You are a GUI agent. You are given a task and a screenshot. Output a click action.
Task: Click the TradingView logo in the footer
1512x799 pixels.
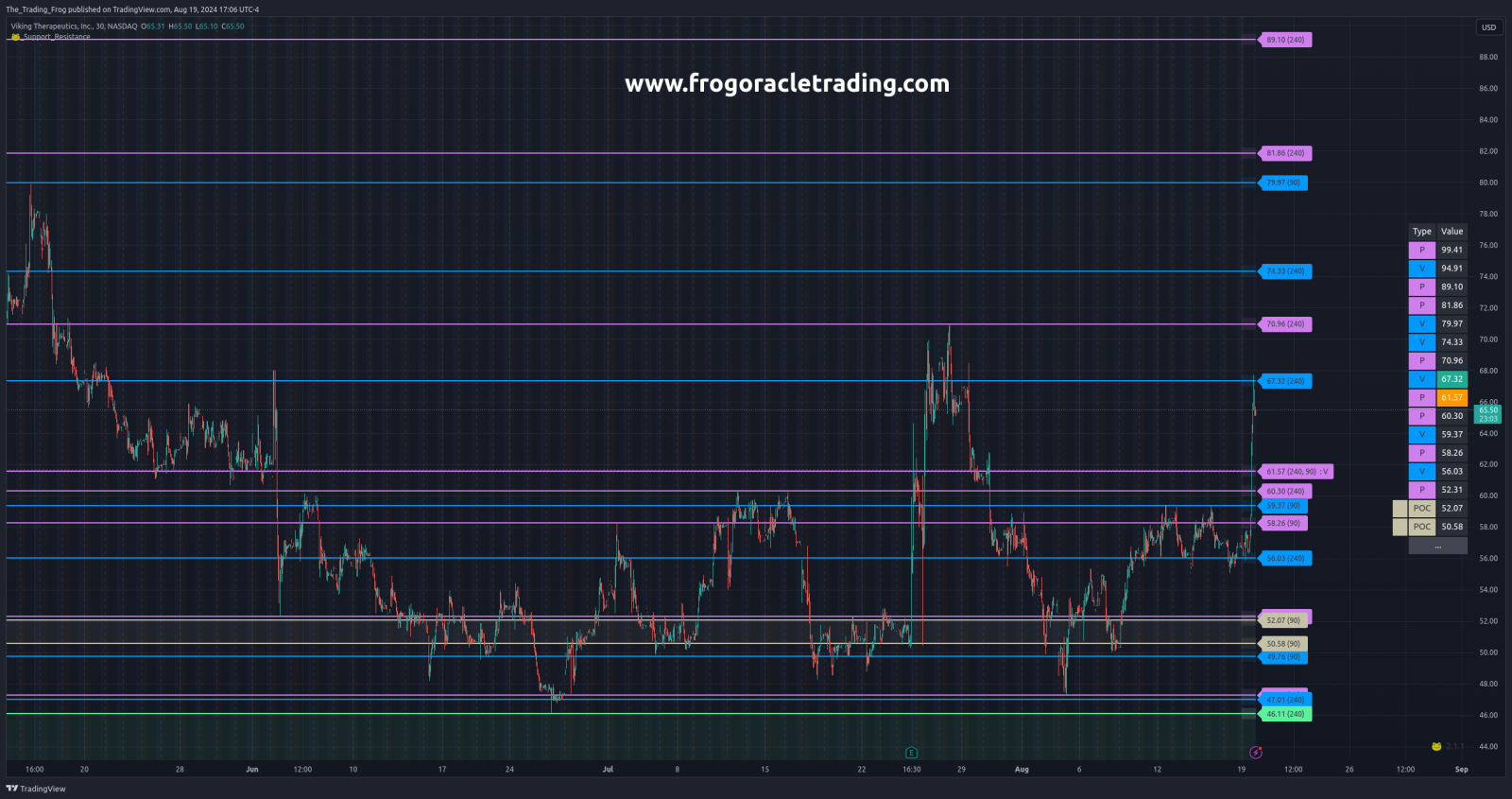pos(36,789)
